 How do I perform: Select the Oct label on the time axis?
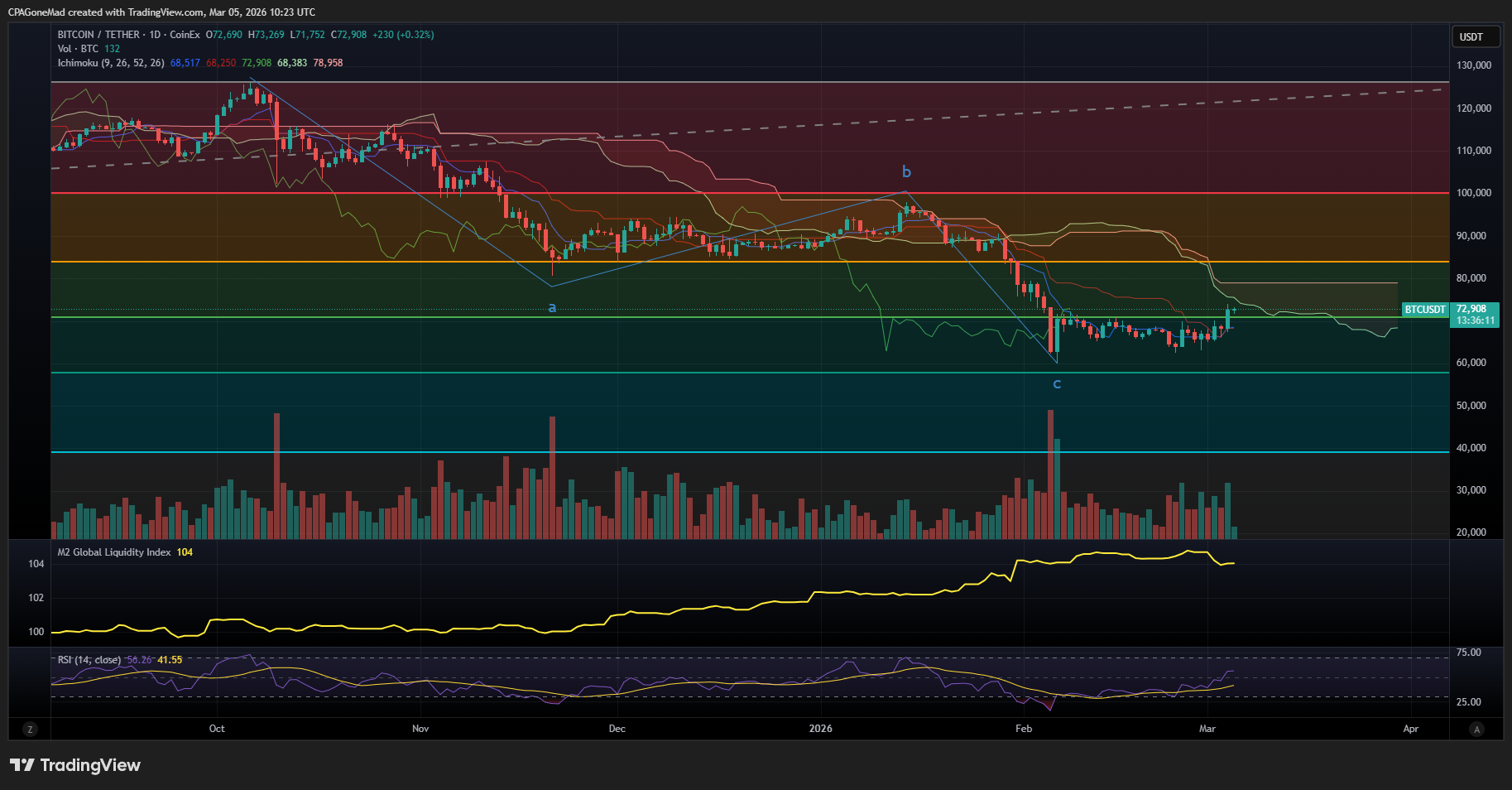tap(216, 729)
